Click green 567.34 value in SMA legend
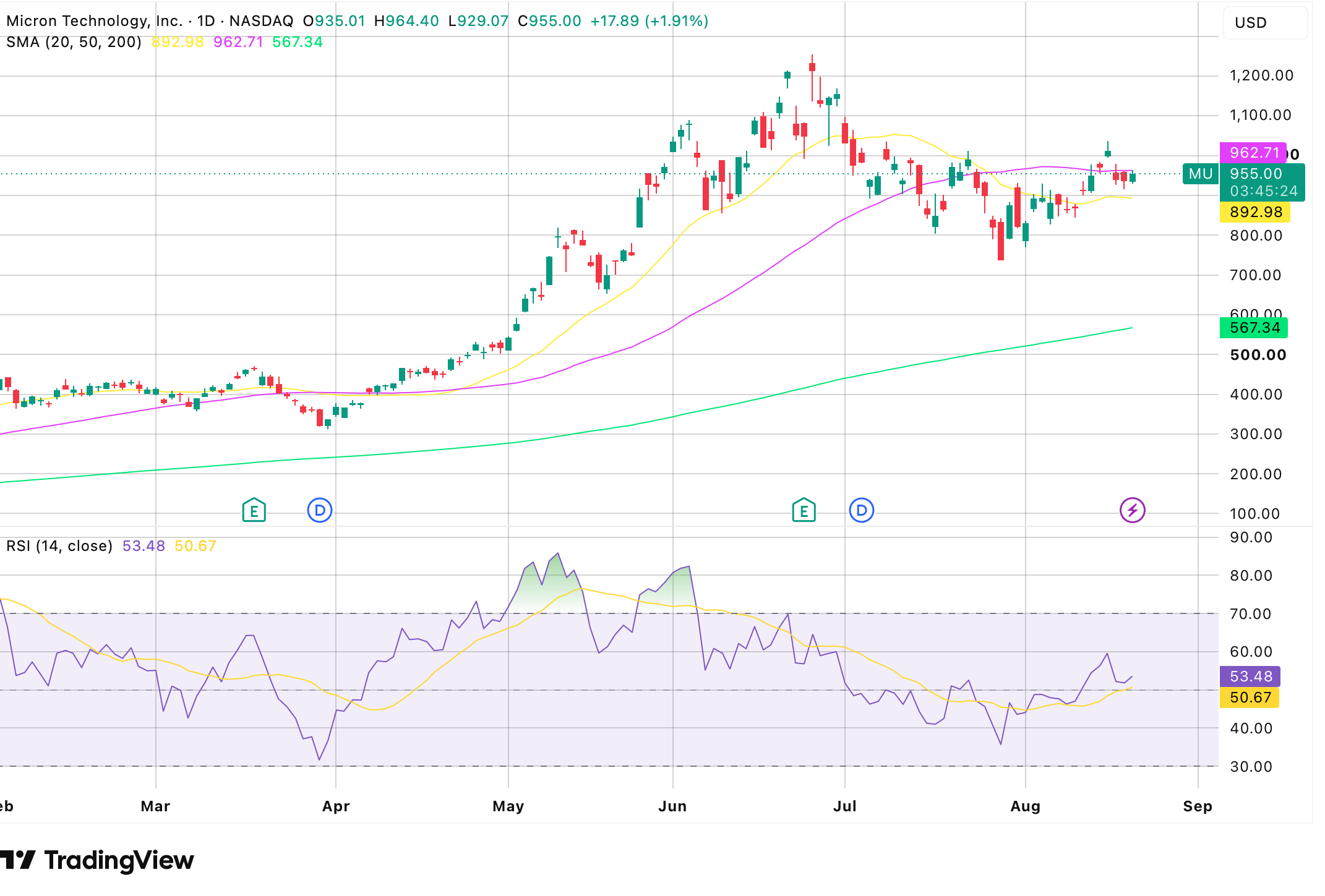This screenshot has width=1325, height=896. (x=298, y=42)
